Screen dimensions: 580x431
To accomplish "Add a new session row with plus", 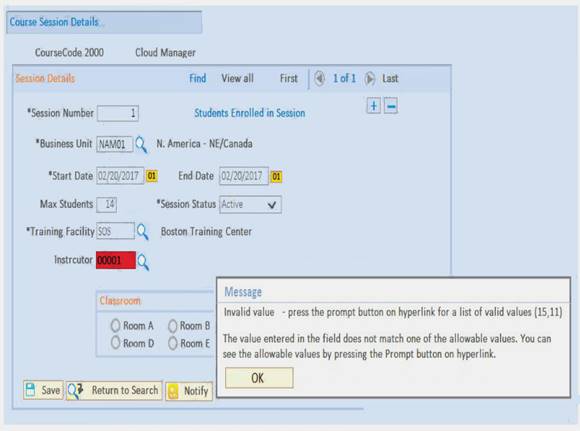I will pos(374,106).
